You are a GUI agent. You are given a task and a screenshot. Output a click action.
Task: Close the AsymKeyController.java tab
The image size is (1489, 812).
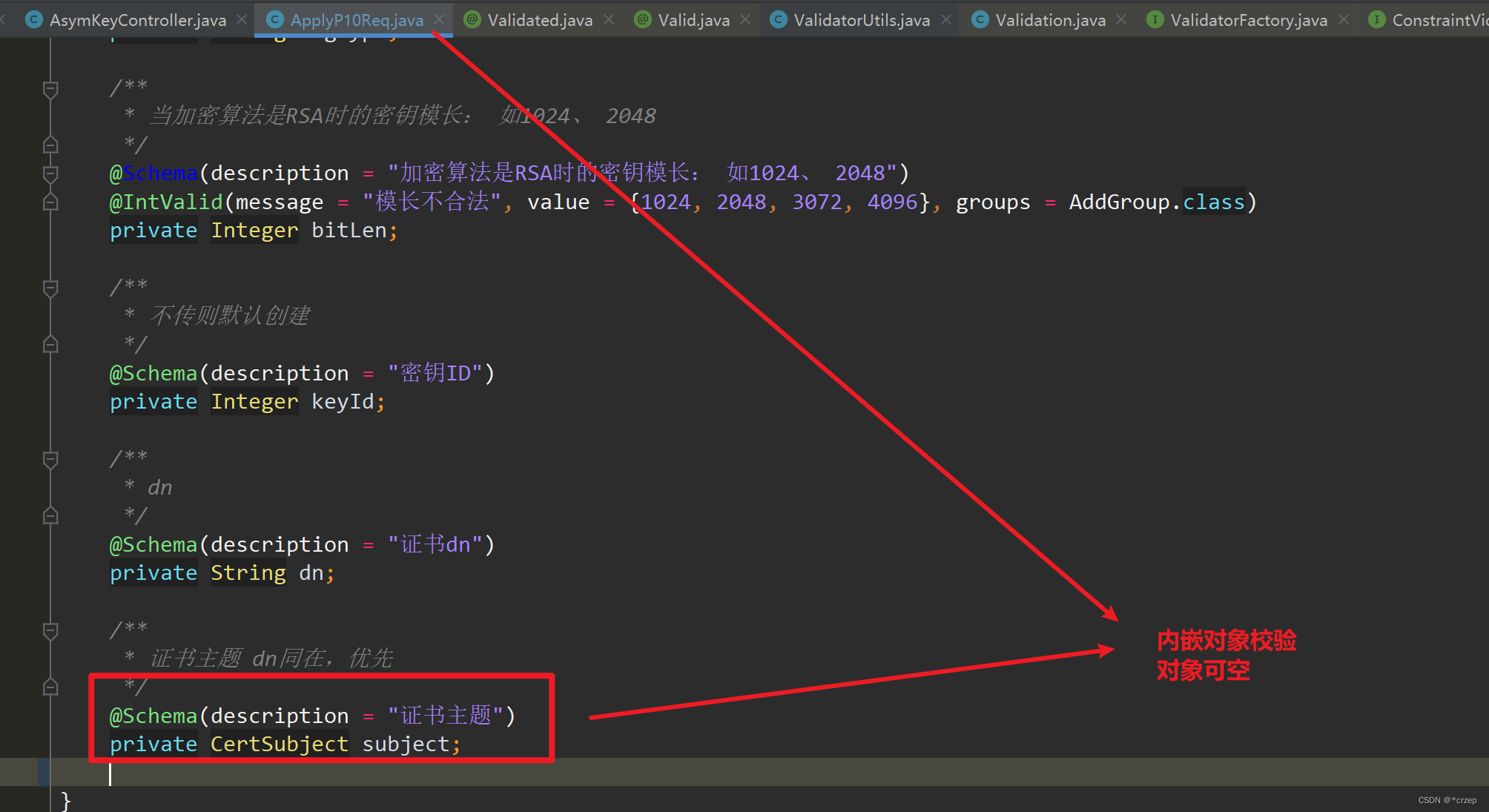click(242, 20)
